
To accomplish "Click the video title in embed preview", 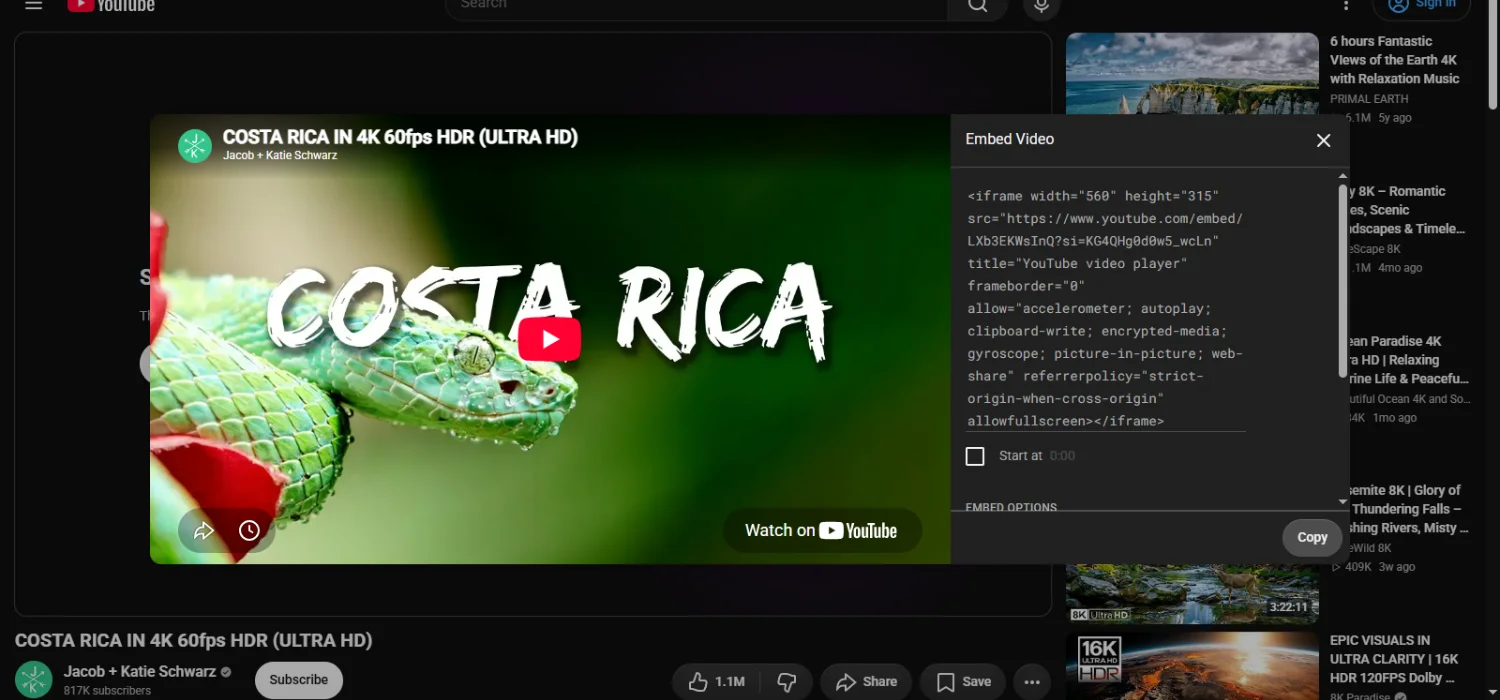I will [x=400, y=137].
